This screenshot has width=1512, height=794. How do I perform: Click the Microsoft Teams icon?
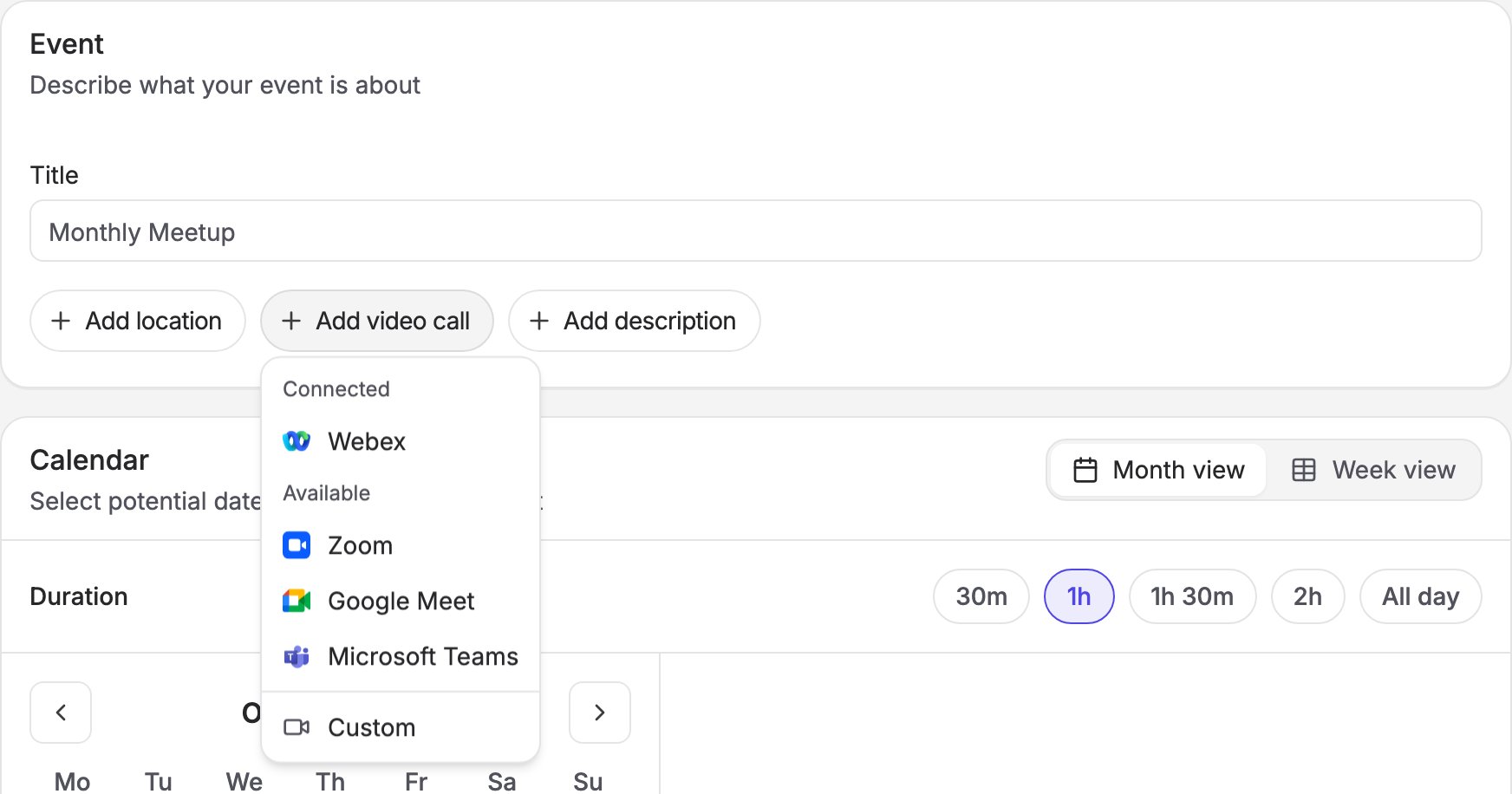(x=297, y=656)
